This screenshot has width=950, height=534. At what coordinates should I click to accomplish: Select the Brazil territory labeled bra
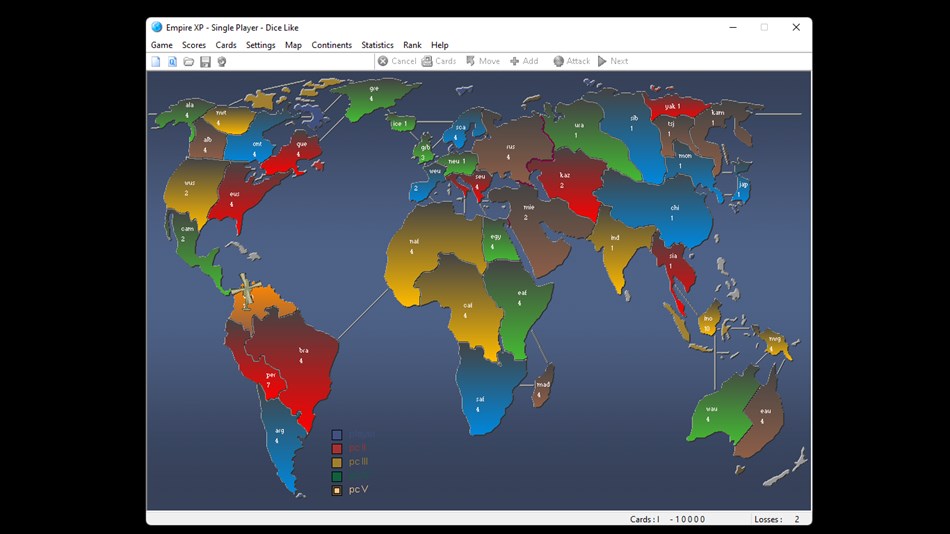click(x=297, y=358)
